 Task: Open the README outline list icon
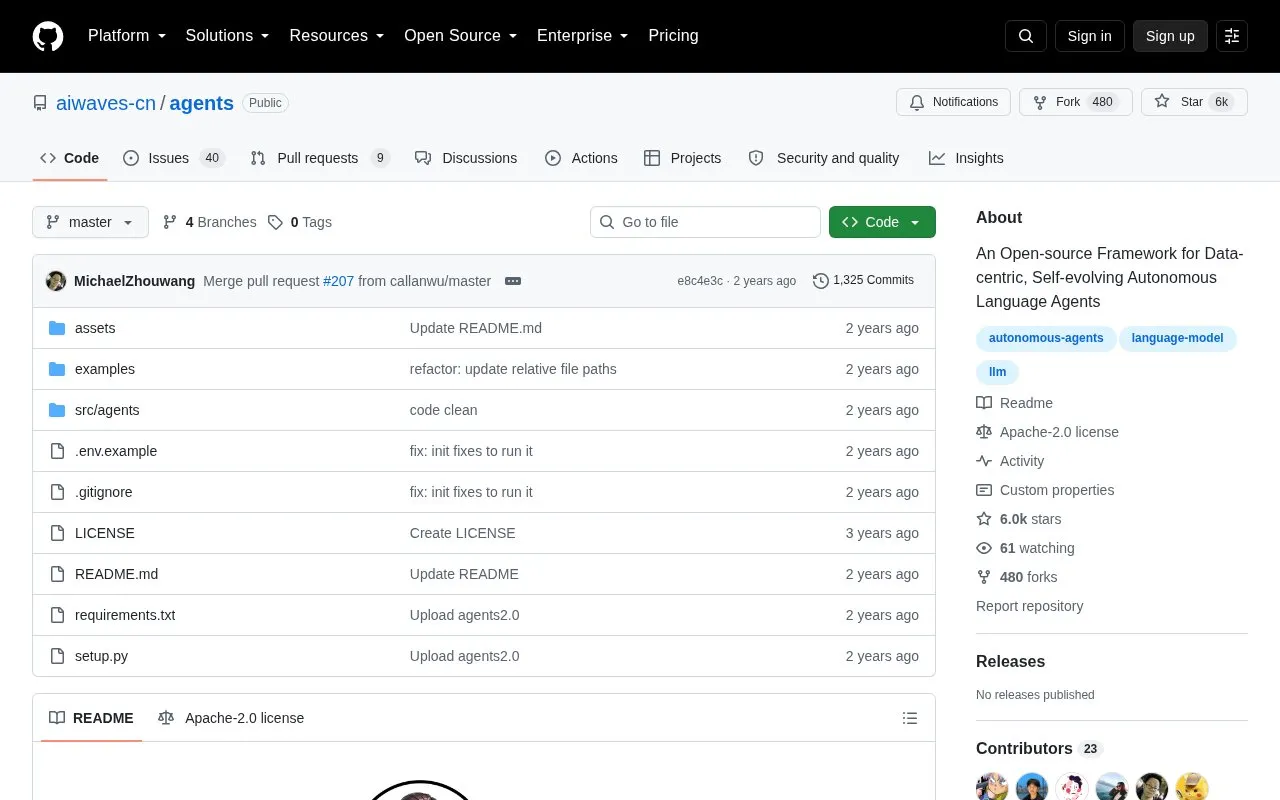click(910, 718)
